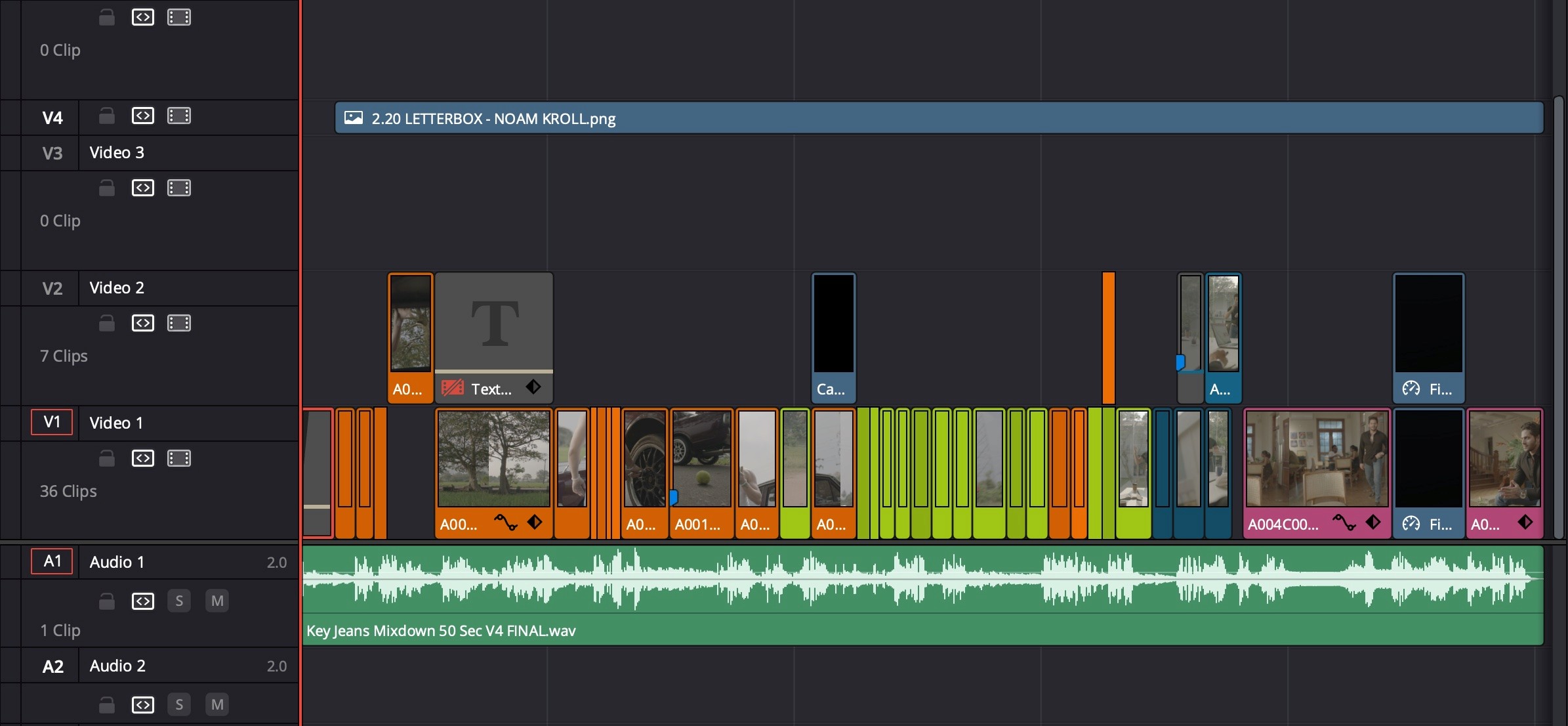1568x726 pixels.
Task: Open curve editor icon on A004C00 clip
Action: (x=1344, y=523)
